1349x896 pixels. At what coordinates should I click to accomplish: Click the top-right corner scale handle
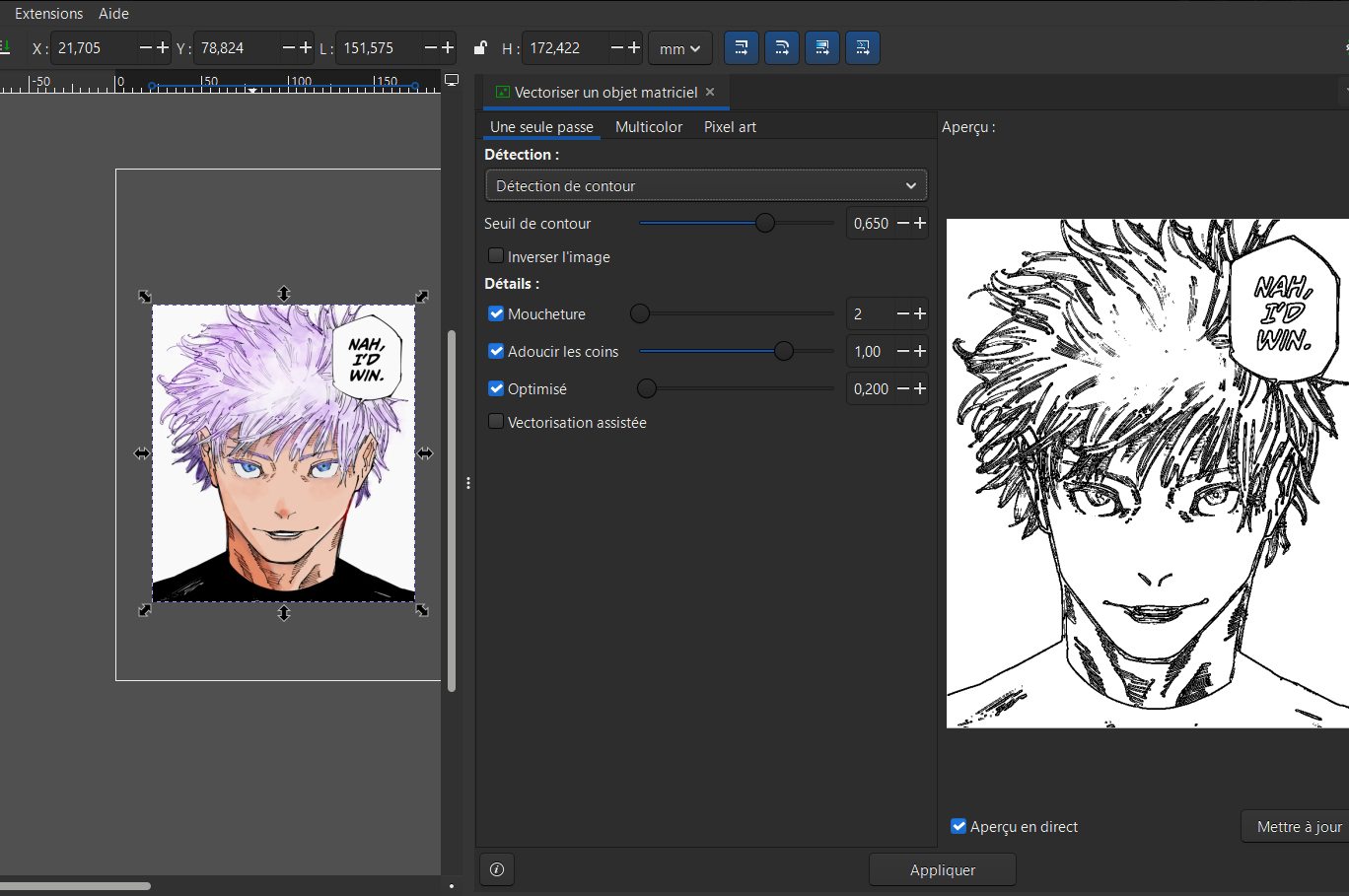coord(422,296)
